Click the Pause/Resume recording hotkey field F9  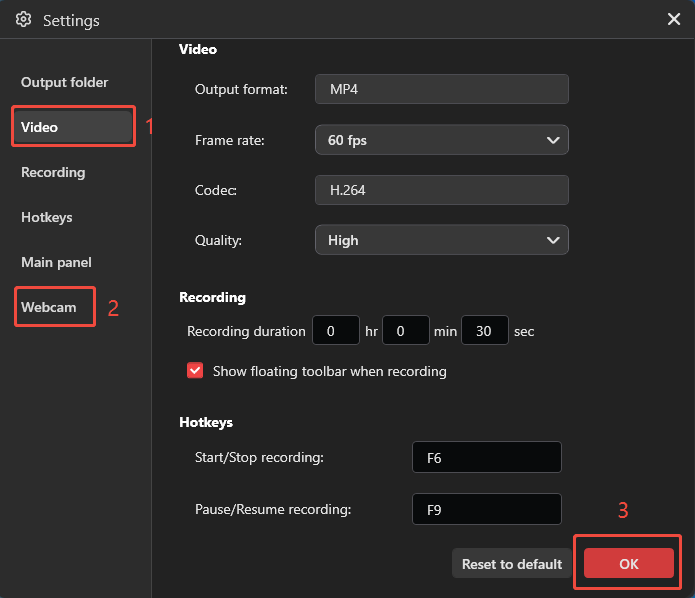click(487, 509)
